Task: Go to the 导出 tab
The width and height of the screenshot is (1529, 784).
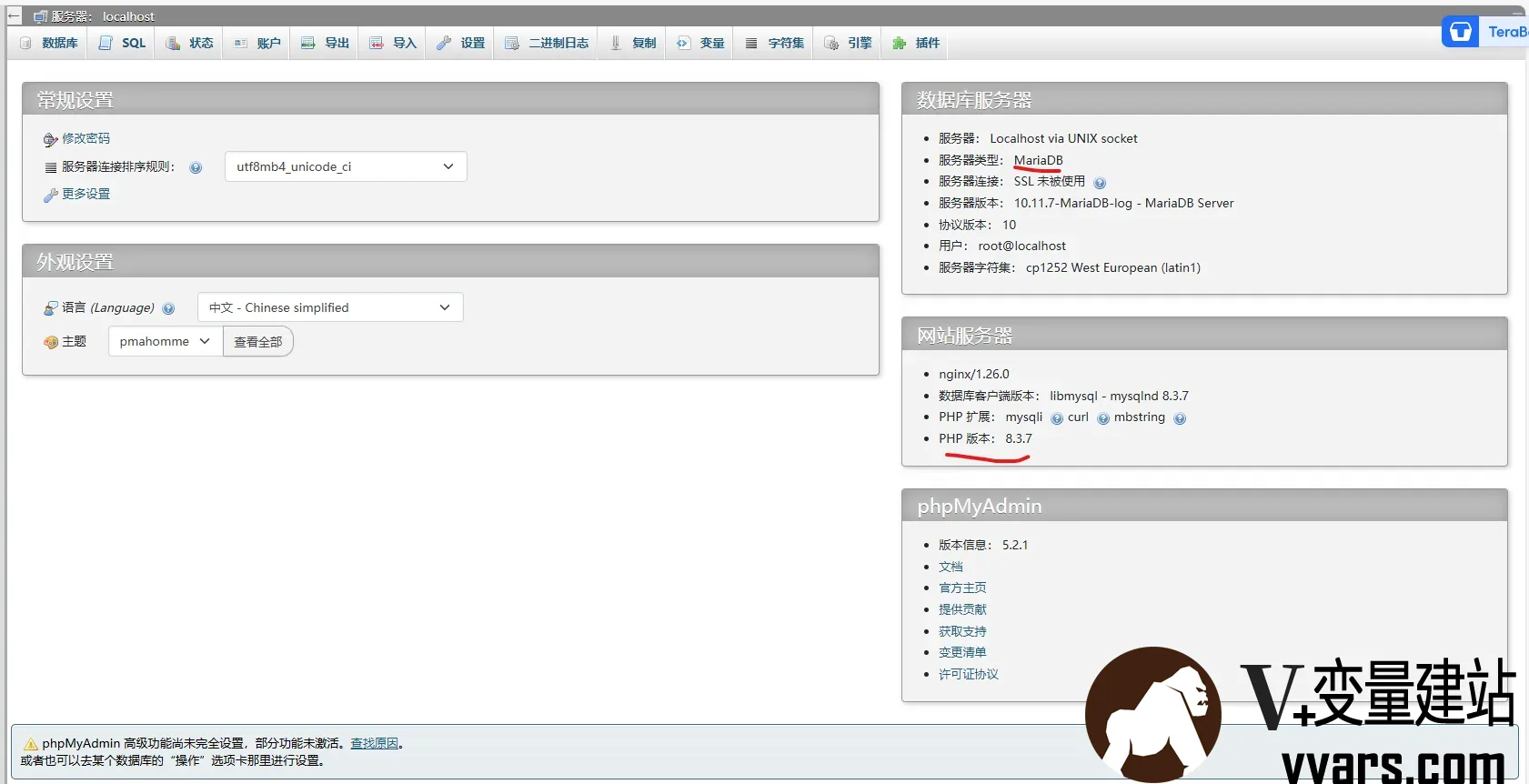Action: (326, 43)
